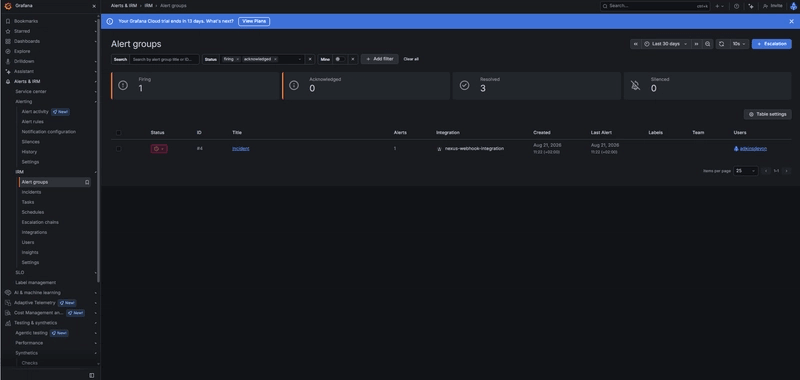Screen dimensions: 800x380
Task: Click bookmark icon beside Alert groups
Action: pyautogui.click(x=87, y=182)
